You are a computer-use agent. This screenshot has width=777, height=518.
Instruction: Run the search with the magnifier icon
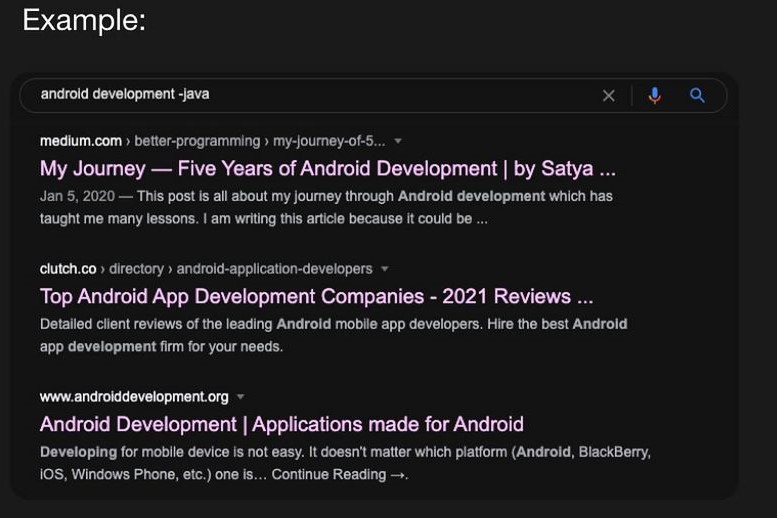pos(697,95)
